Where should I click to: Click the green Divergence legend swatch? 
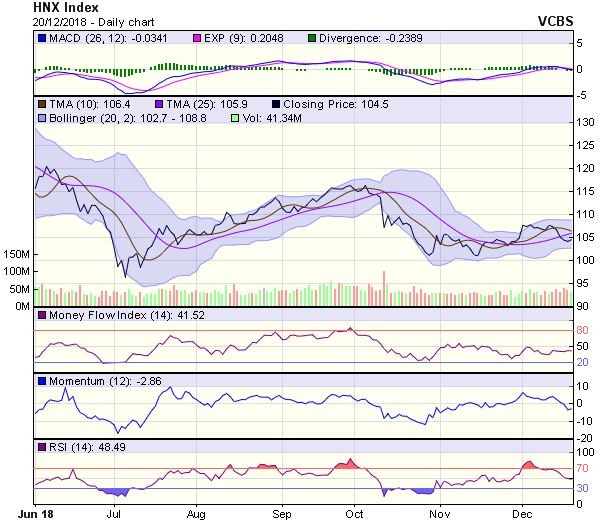tap(310, 39)
